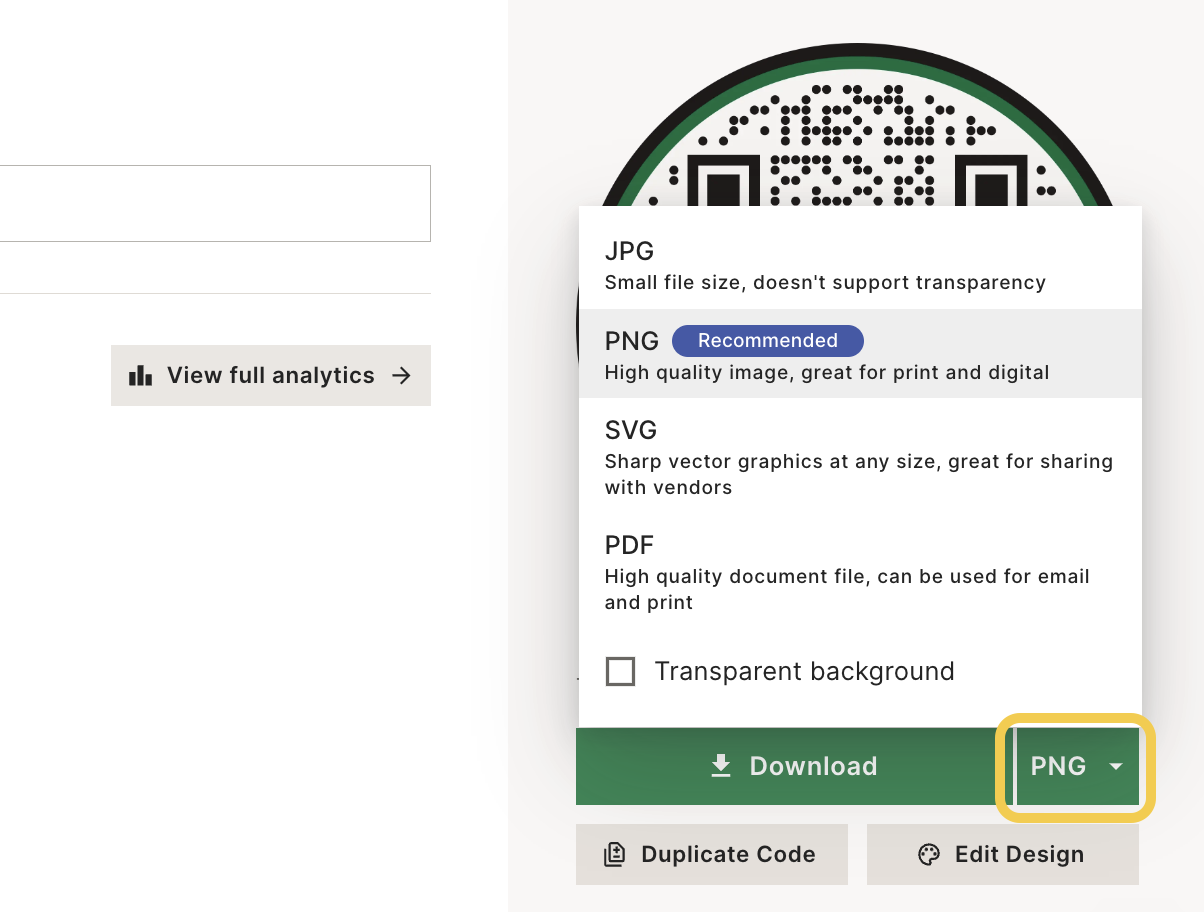
Task: Click the Recommended badge
Action: tap(768, 341)
